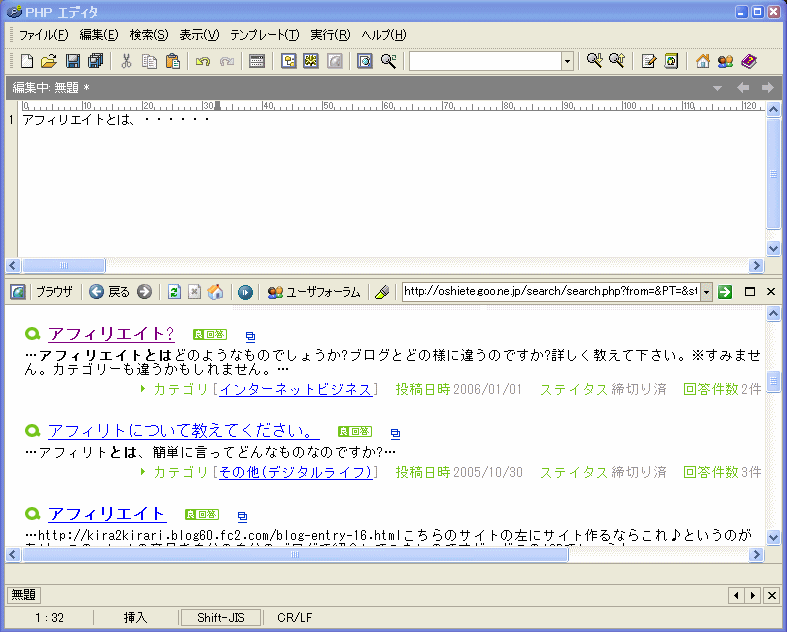The height and width of the screenshot is (632, 787).
Task: Click the インターネットビジネス category link
Action: pyautogui.click(x=296, y=389)
